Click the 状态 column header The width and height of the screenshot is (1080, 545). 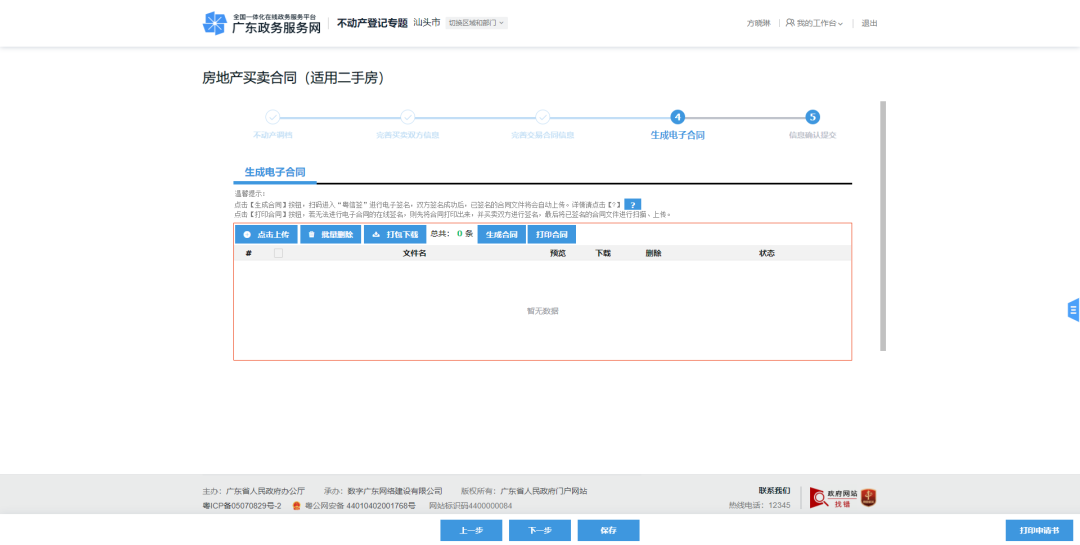767,253
